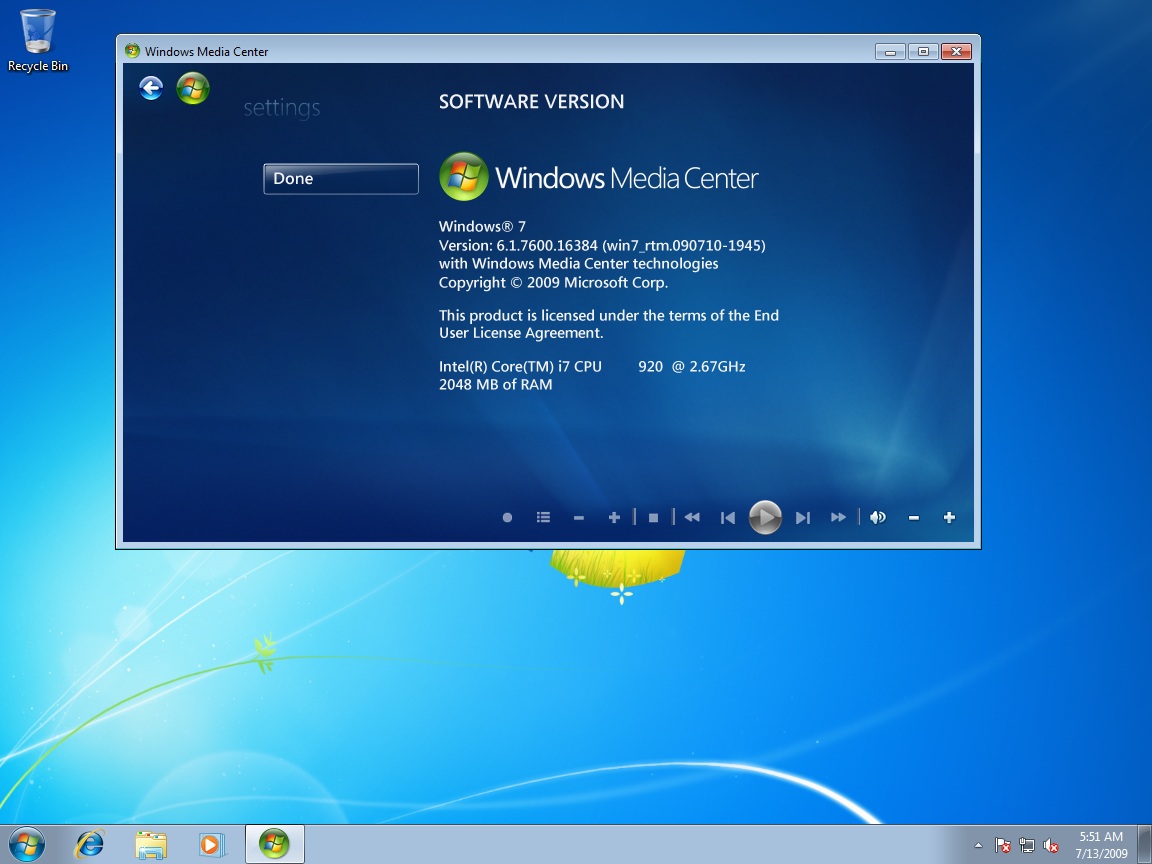Mute sound with the speaker icon

[878, 517]
